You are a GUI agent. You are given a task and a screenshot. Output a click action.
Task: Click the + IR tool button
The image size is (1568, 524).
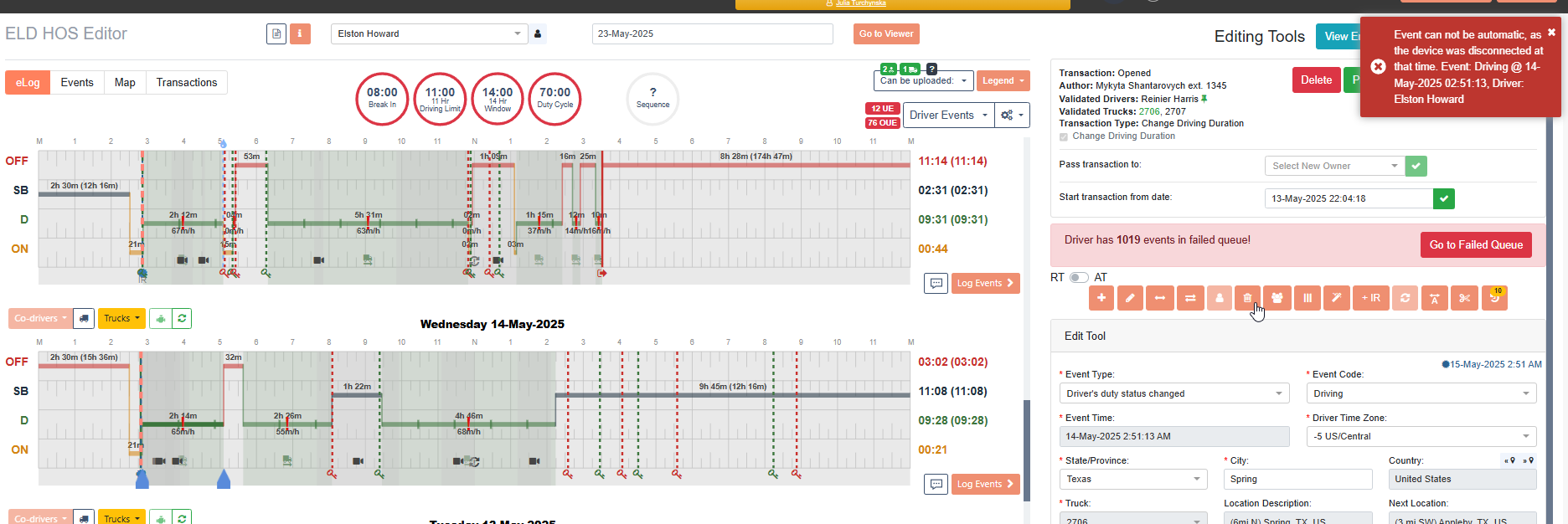pyautogui.click(x=1371, y=298)
